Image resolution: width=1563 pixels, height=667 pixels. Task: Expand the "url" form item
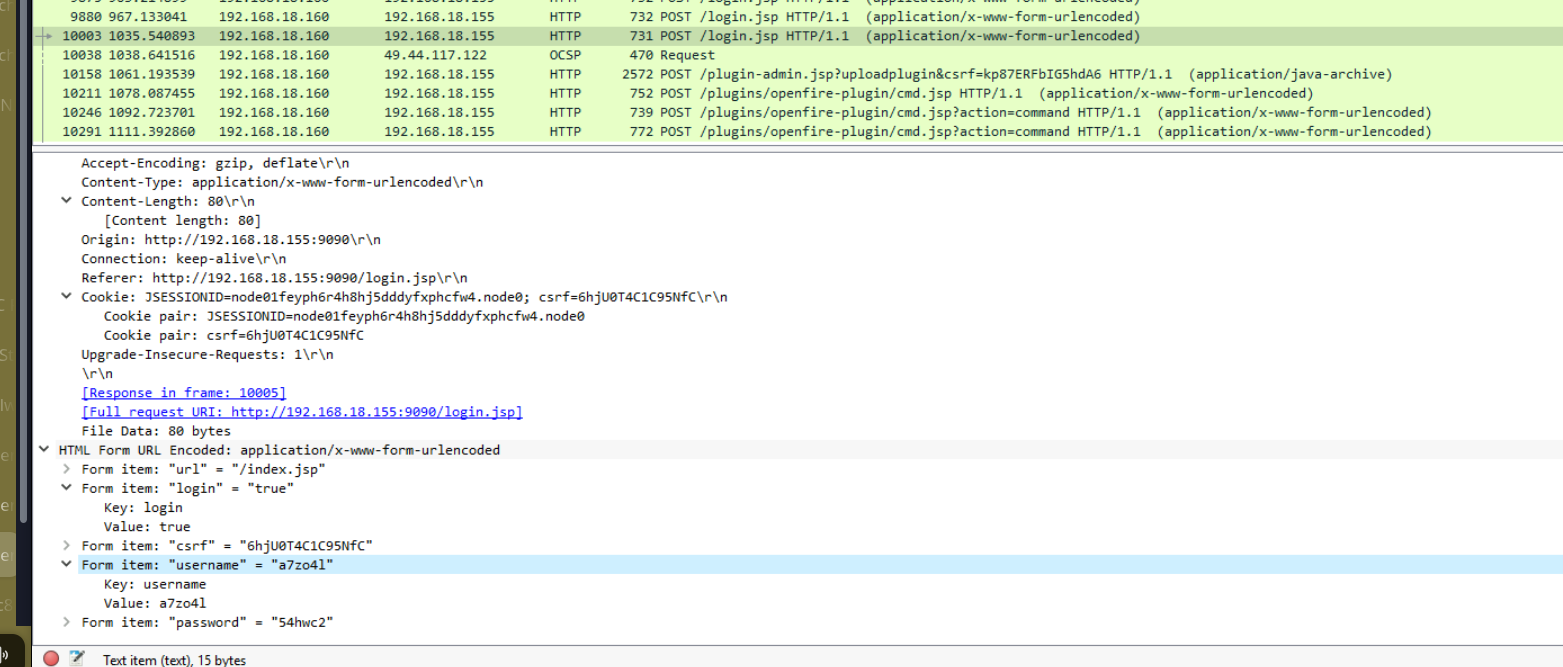(x=66, y=469)
